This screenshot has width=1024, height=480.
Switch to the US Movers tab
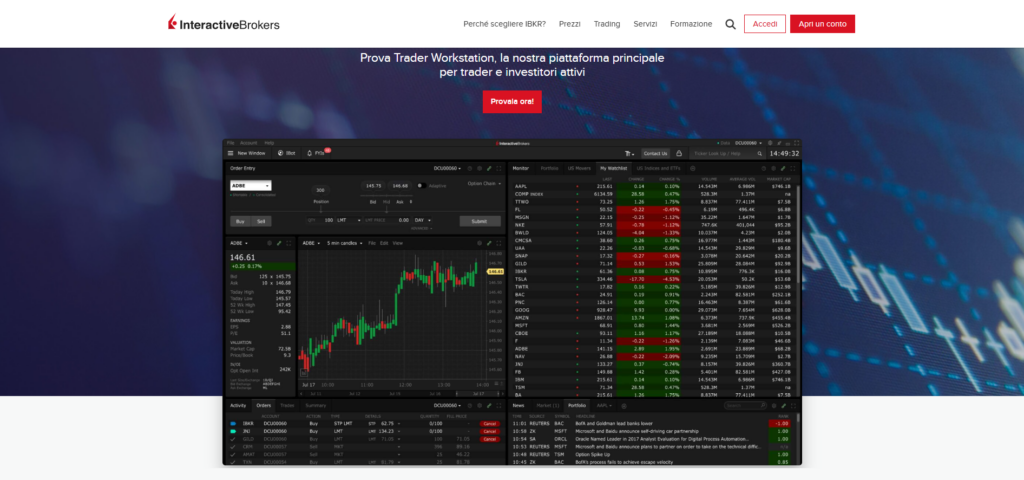tap(579, 168)
